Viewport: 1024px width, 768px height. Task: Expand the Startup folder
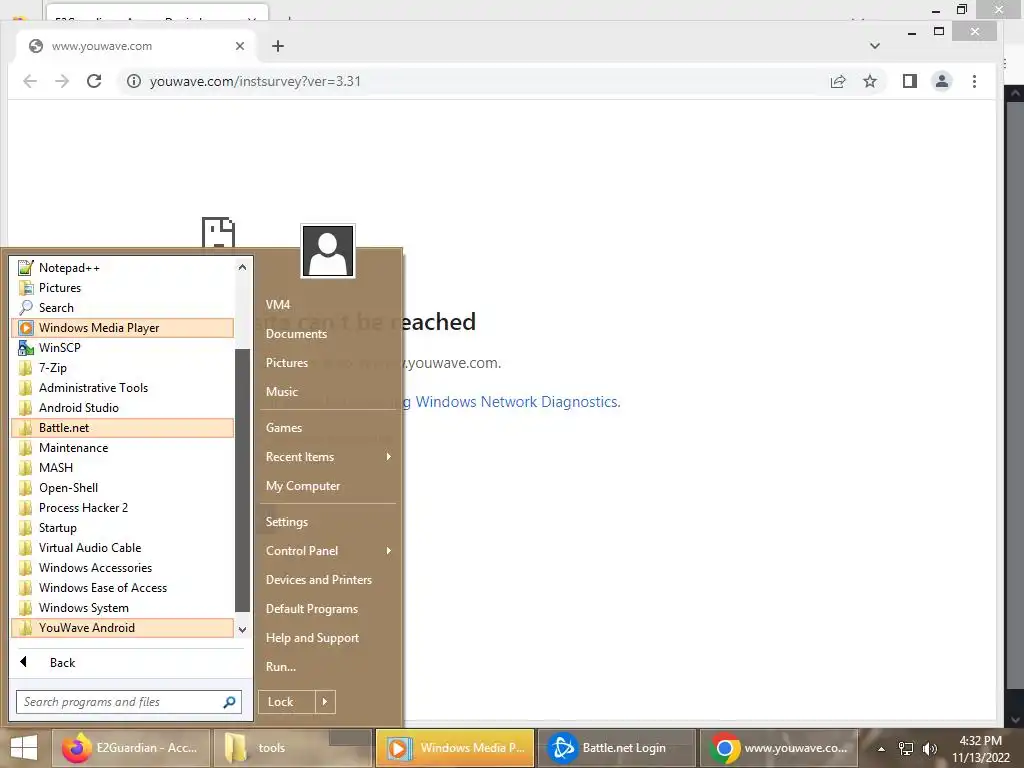pyautogui.click(x=123, y=528)
